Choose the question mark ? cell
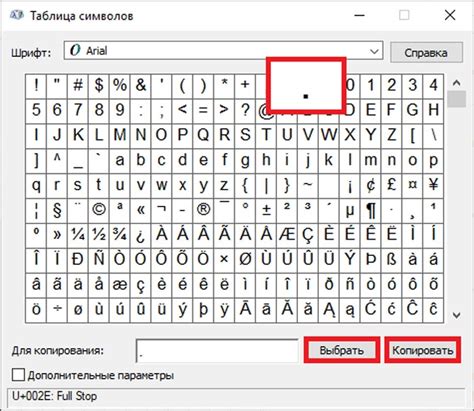This screenshot has height=411, width=474. coord(245,111)
